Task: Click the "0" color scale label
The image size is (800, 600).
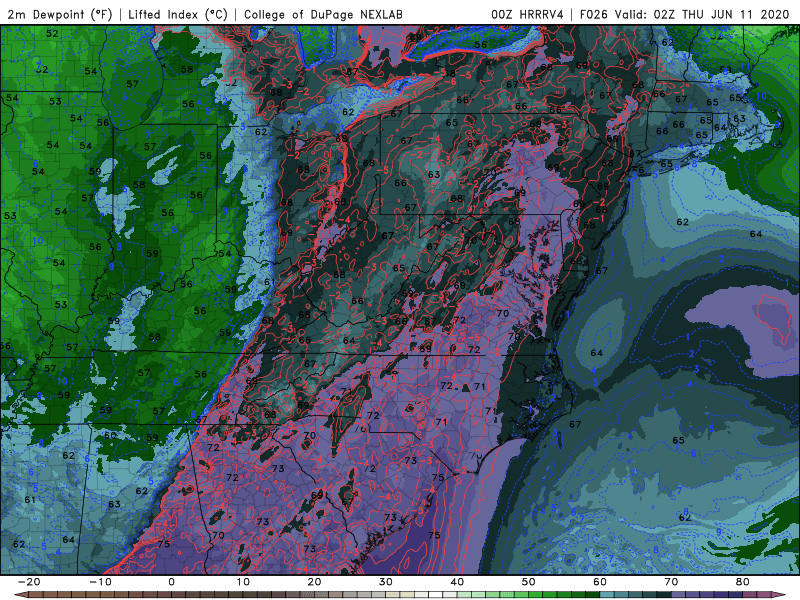Action: (x=171, y=582)
